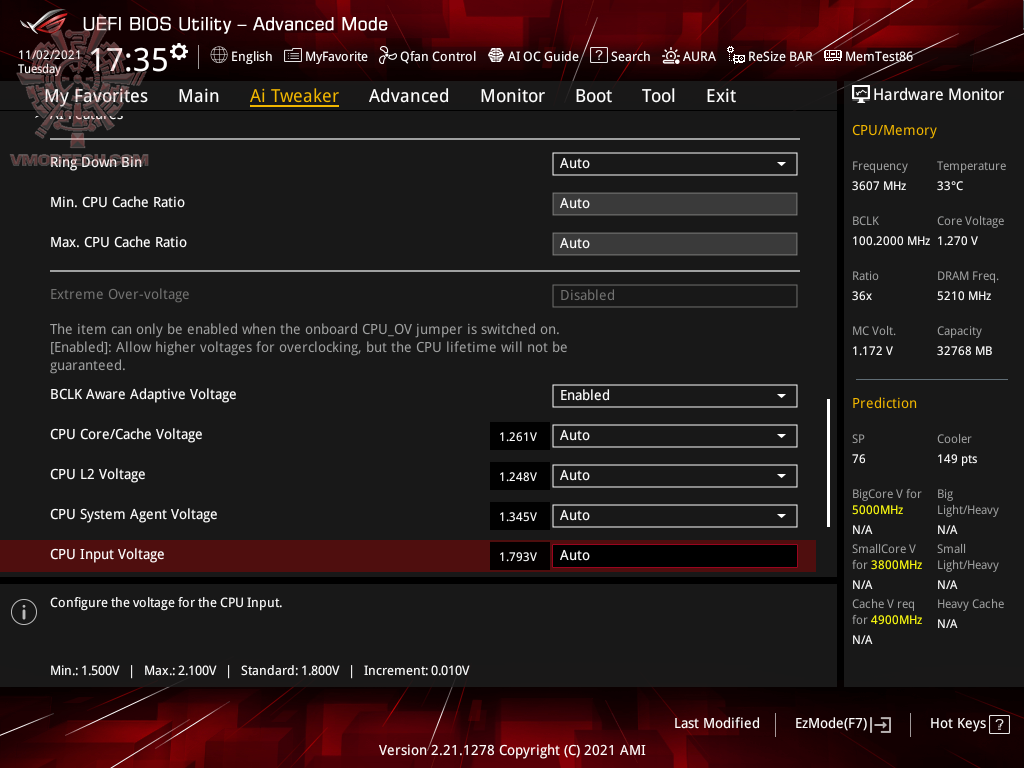Click the ROG logo
The width and height of the screenshot is (1024, 768).
43,23
